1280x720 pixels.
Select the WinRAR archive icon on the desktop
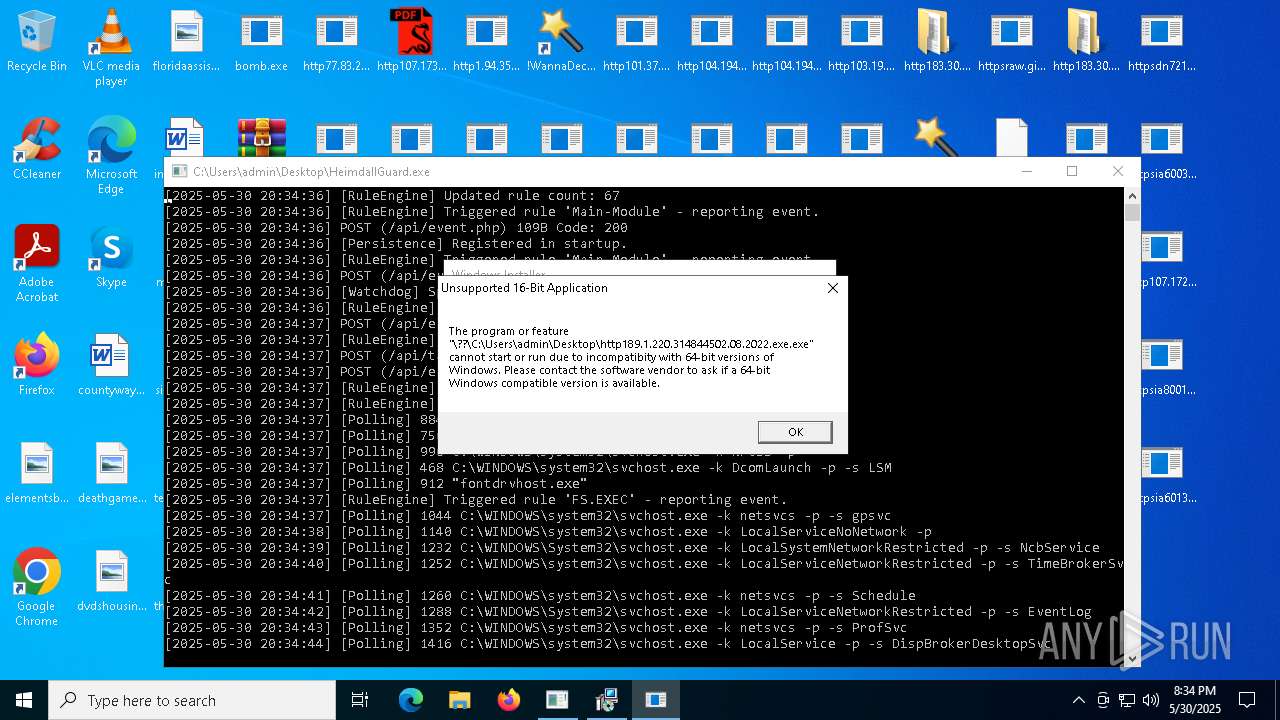pos(261,137)
